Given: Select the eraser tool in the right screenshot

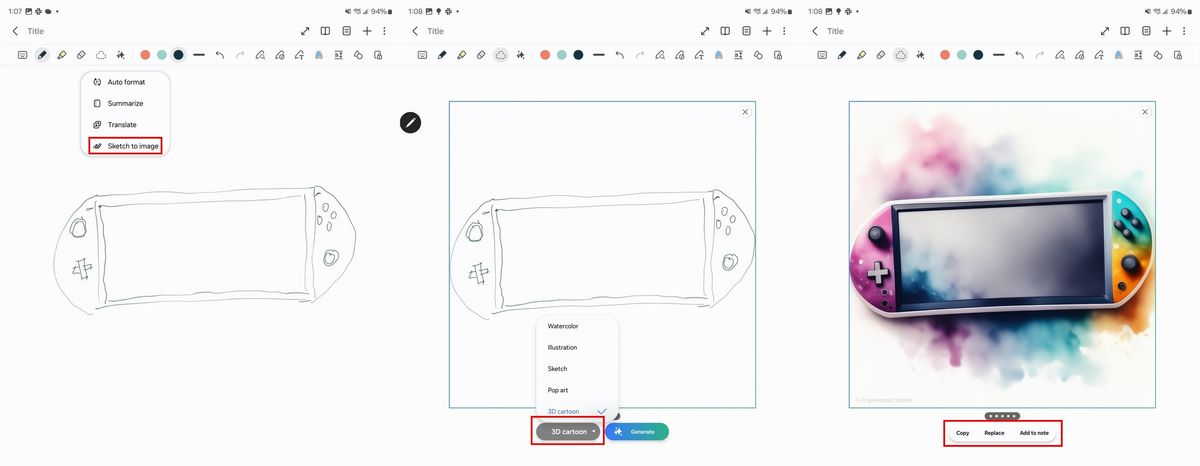Looking at the screenshot, I should click(881, 55).
